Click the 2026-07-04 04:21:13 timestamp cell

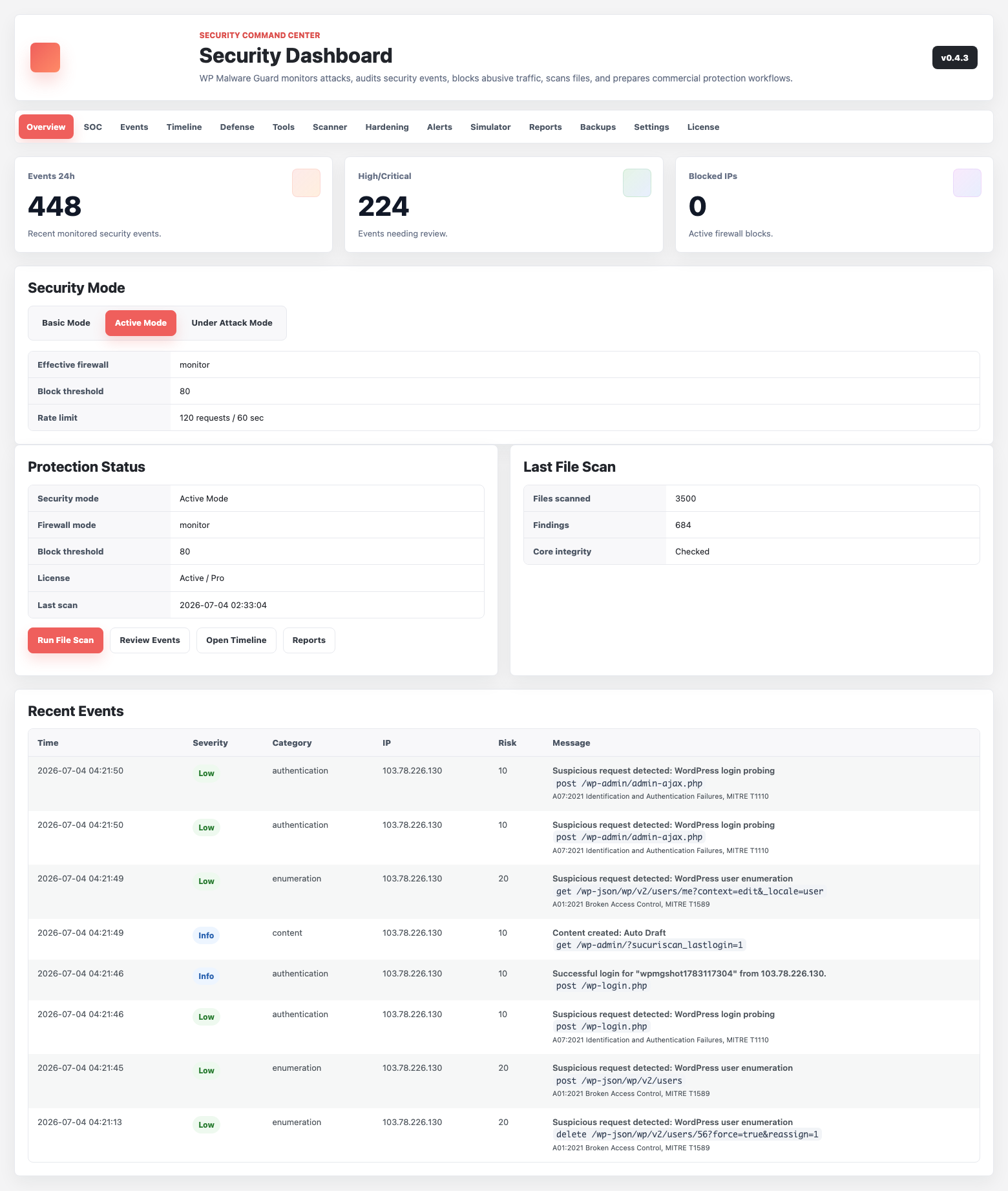[79, 1122]
